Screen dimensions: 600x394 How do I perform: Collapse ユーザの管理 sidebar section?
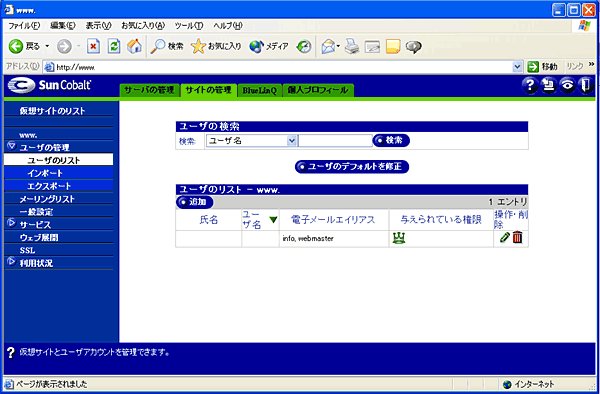coord(11,146)
